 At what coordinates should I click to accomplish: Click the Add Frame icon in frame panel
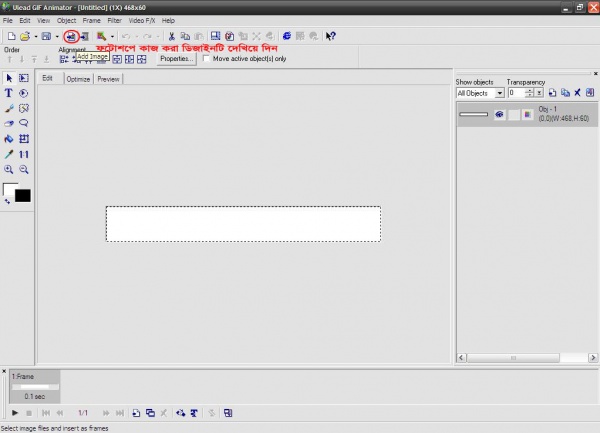(135, 412)
